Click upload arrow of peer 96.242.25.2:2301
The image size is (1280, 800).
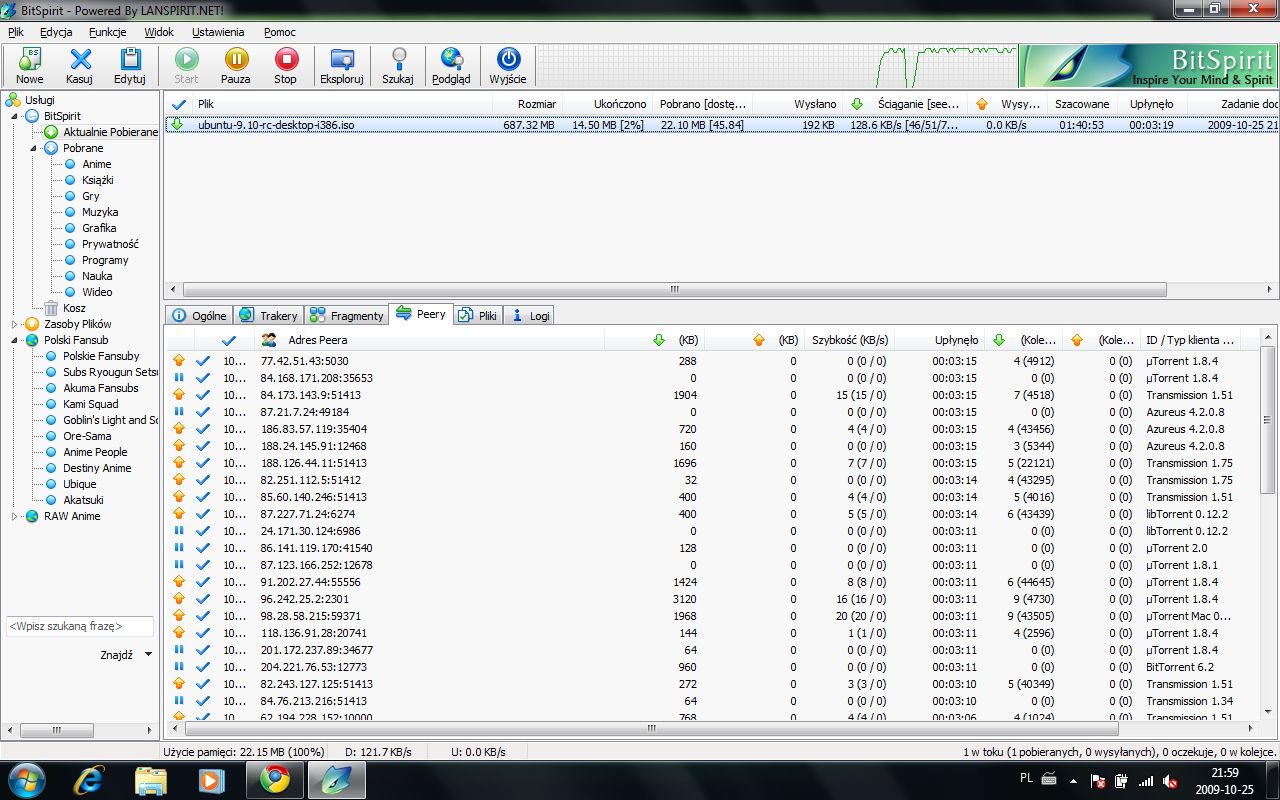point(179,599)
